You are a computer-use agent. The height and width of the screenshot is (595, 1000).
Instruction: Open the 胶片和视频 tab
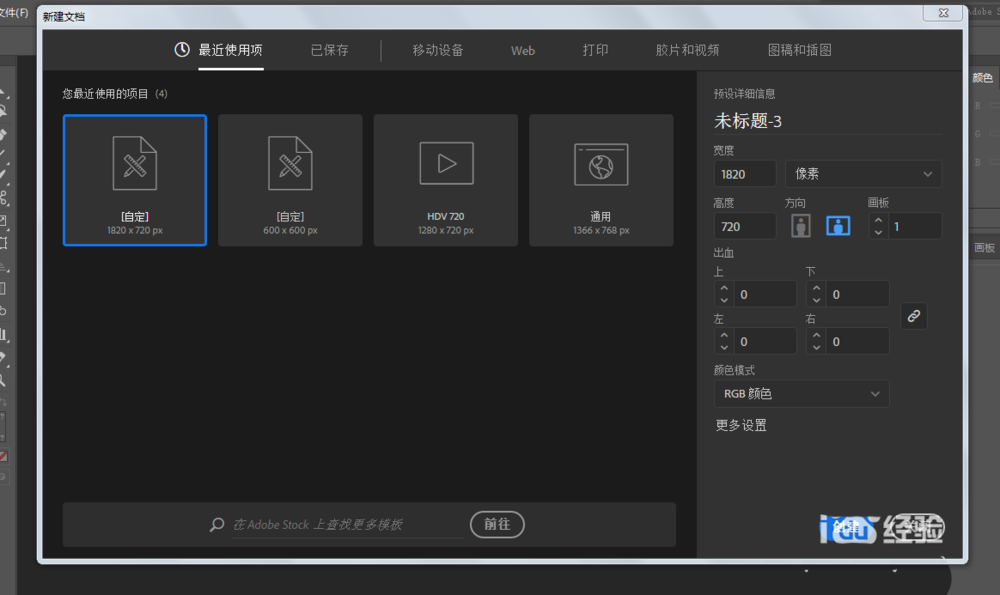(x=688, y=49)
